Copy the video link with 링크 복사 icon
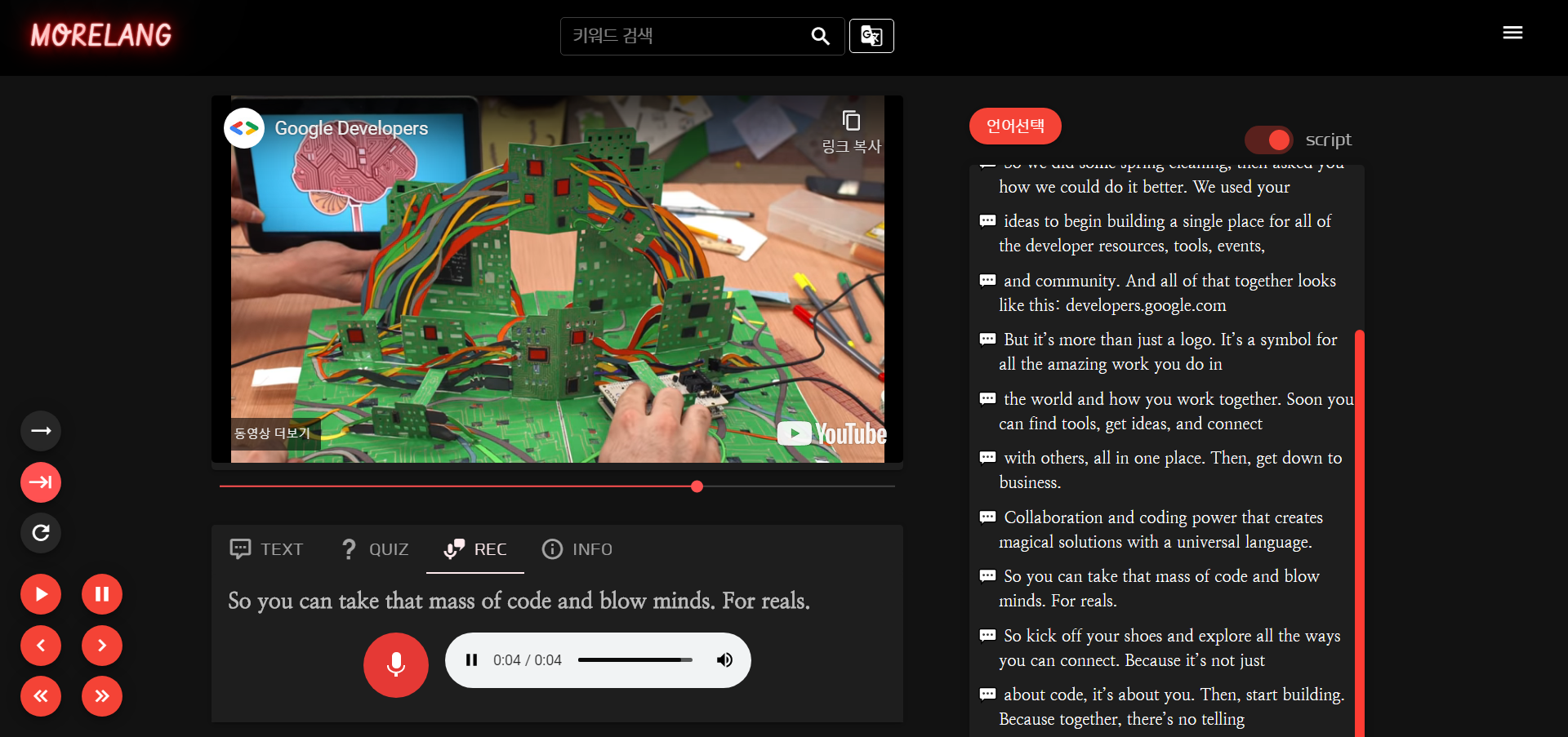 coord(851,131)
